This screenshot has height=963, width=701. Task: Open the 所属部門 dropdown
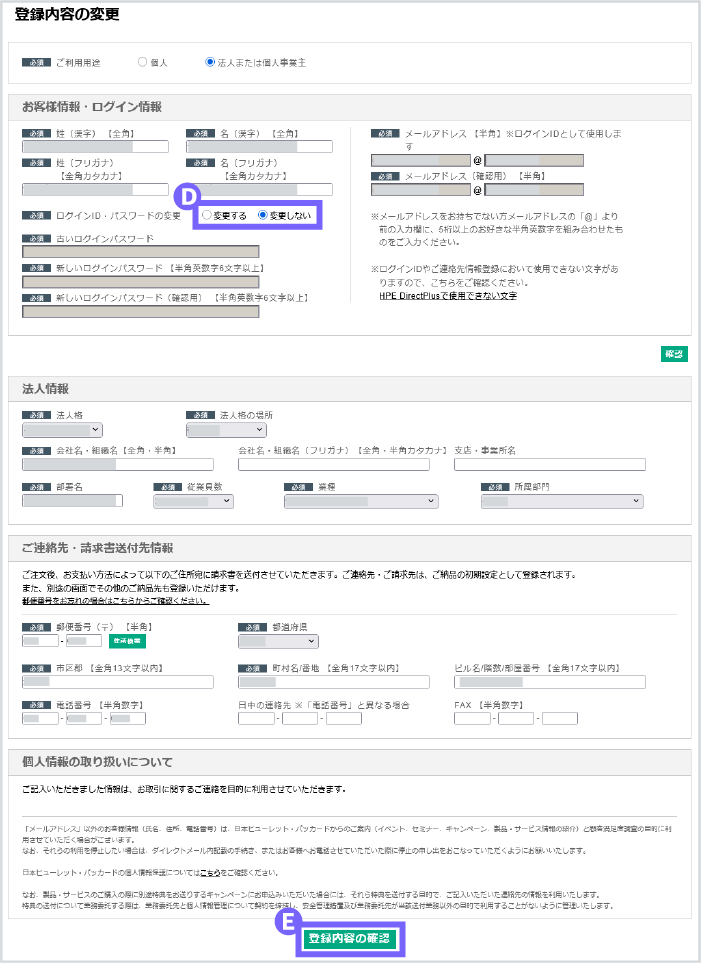coord(562,501)
